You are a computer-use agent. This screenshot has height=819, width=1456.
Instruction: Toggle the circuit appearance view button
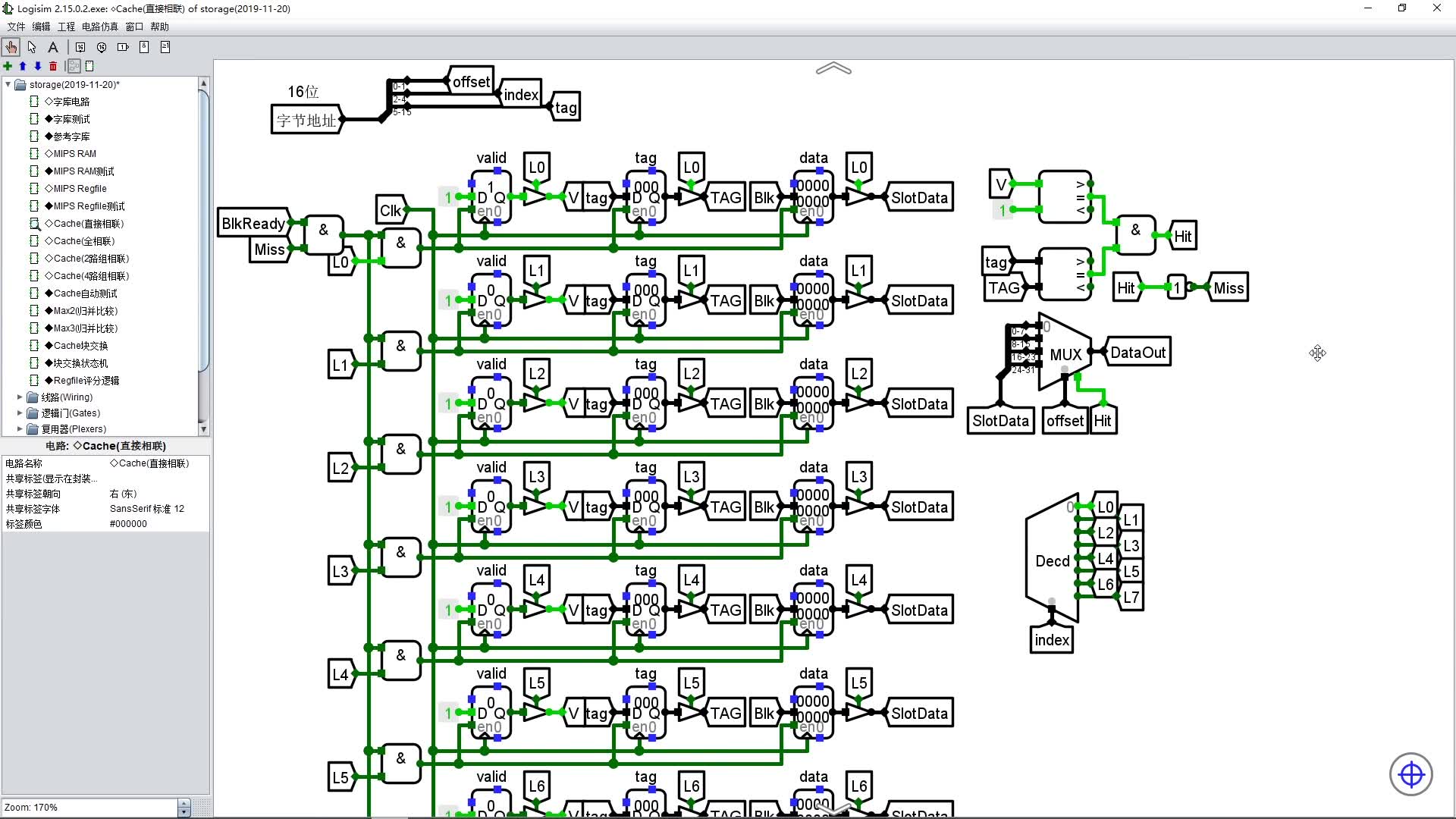pos(89,66)
